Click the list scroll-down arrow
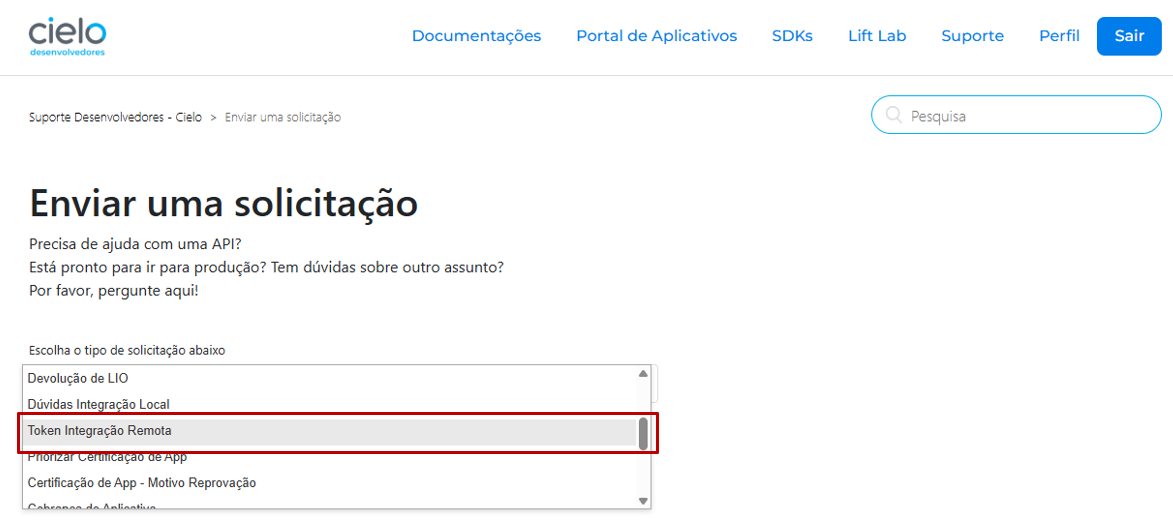Viewport: 1173px width, 532px height. click(x=643, y=501)
